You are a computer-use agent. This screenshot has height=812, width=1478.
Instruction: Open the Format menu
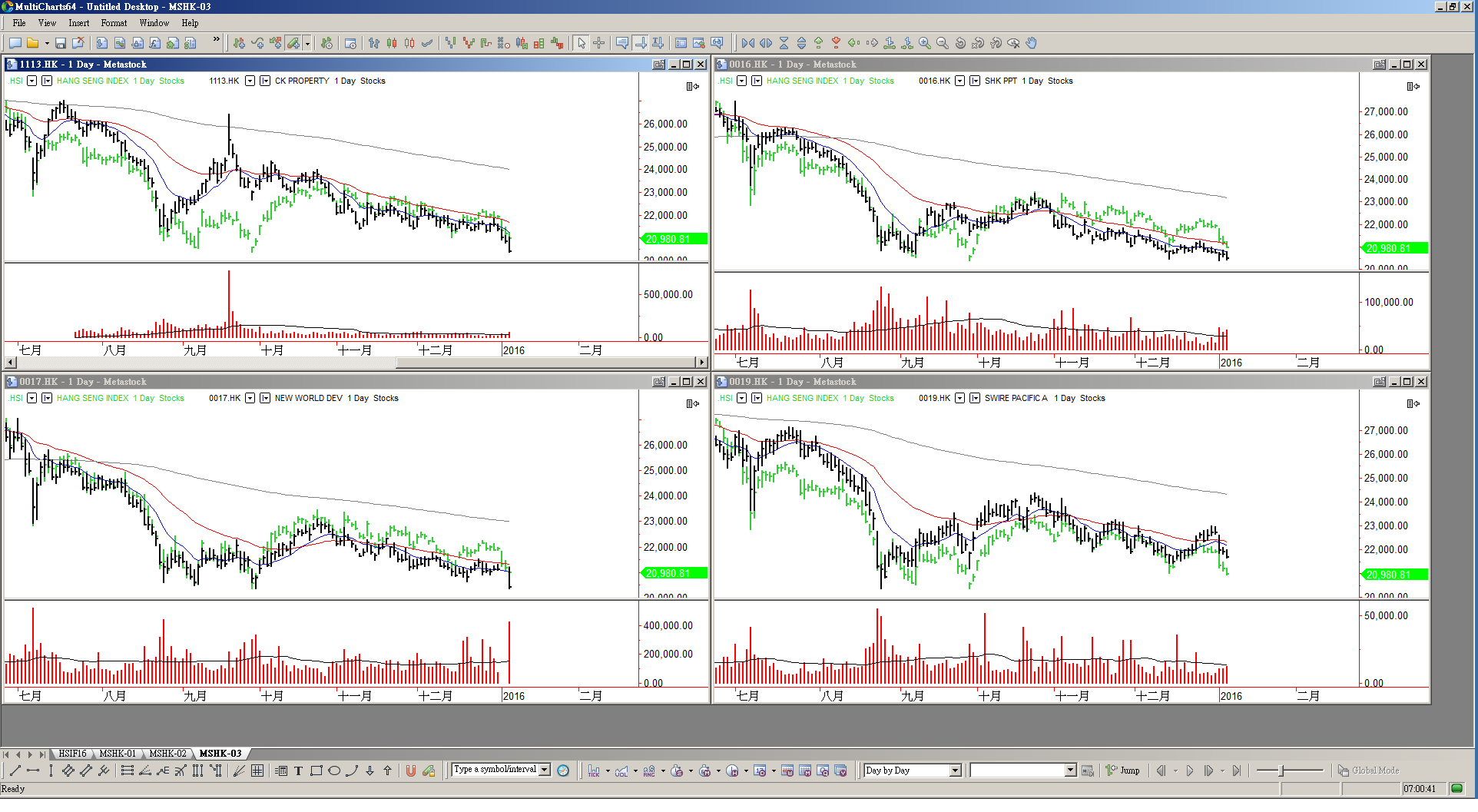[114, 23]
